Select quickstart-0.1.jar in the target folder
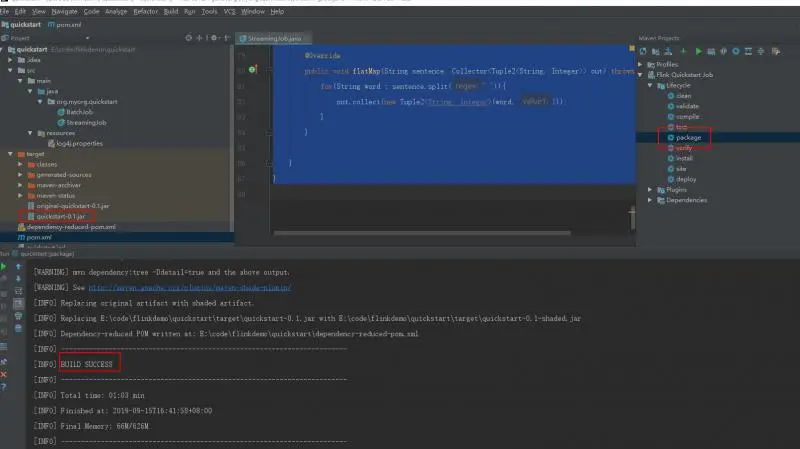Viewport: 800px width, 449px height. pos(60,216)
